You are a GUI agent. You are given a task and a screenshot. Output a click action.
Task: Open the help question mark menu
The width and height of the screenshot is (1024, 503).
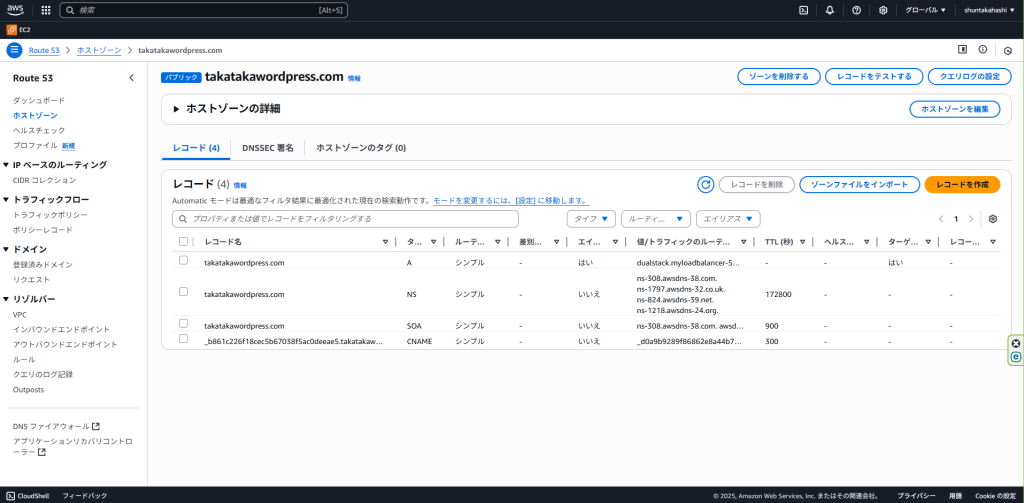(x=857, y=10)
